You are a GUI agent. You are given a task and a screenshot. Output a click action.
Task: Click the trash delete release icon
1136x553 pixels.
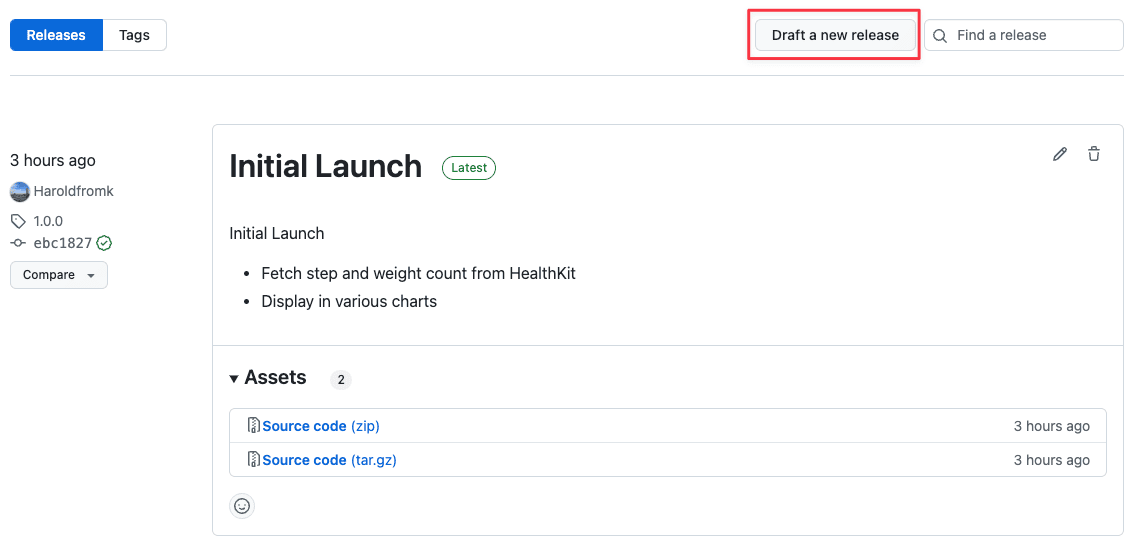1094,154
